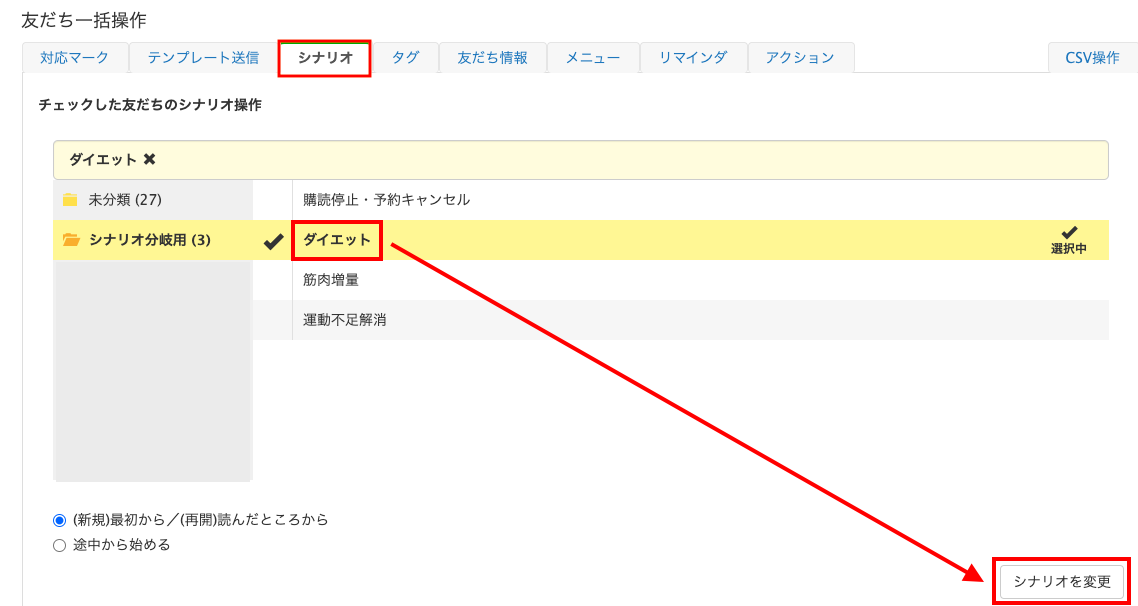Go to the タグ tab

(x=405, y=58)
